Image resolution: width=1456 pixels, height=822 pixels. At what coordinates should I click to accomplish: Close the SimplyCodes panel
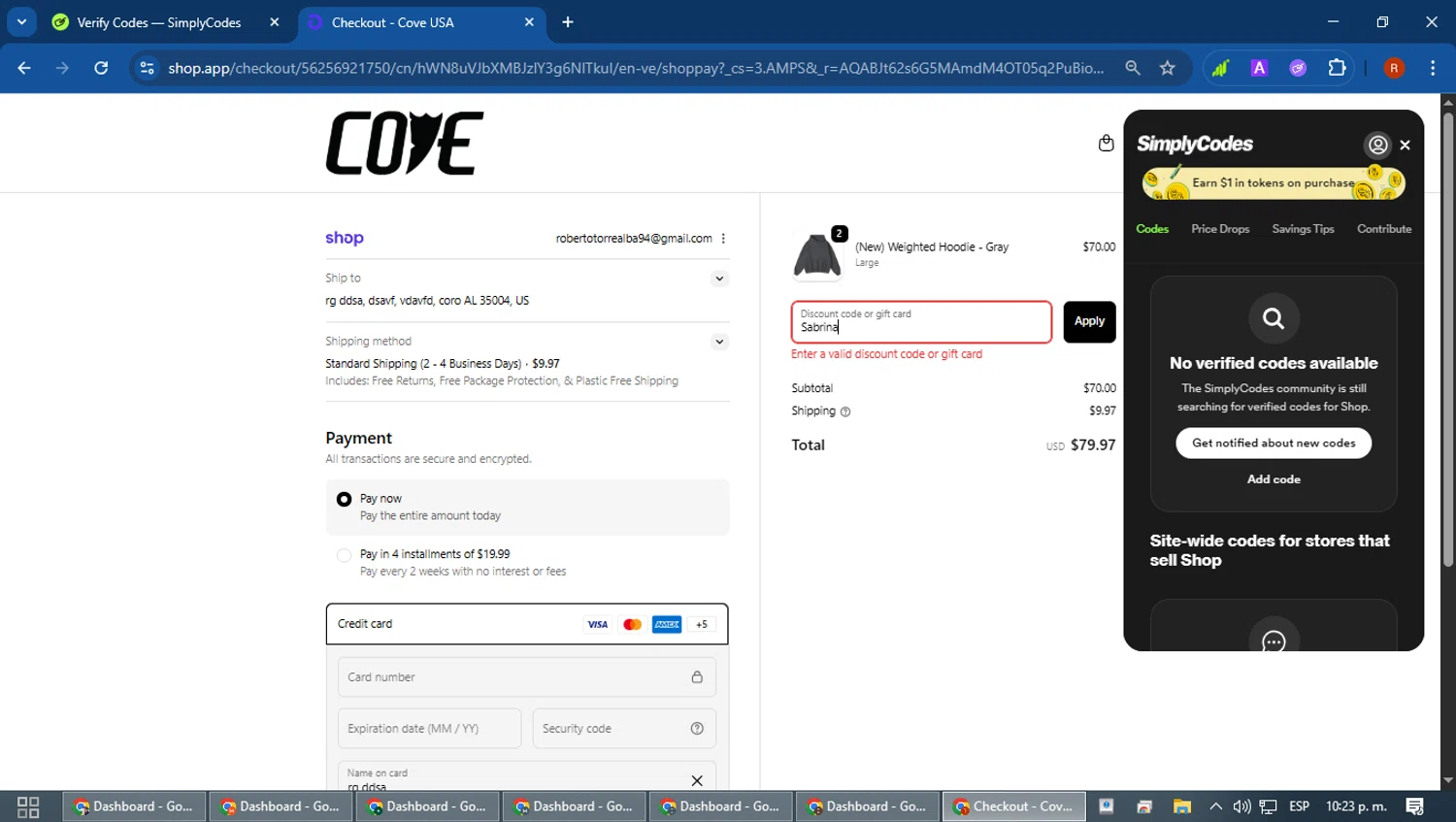click(x=1405, y=145)
